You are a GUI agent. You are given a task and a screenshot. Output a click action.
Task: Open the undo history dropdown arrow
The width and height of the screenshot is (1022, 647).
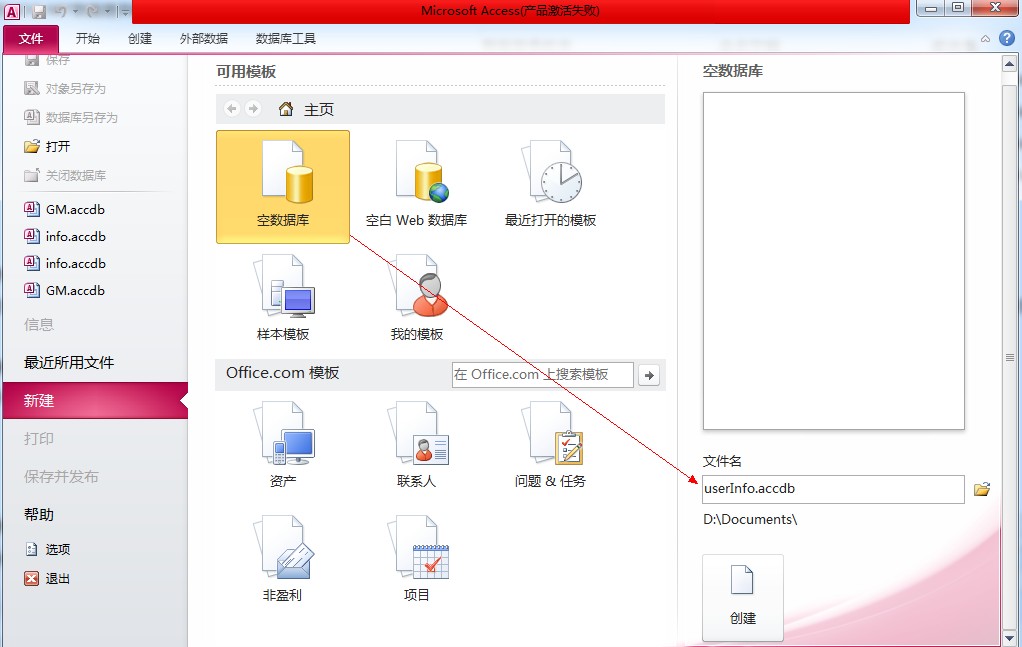76,11
